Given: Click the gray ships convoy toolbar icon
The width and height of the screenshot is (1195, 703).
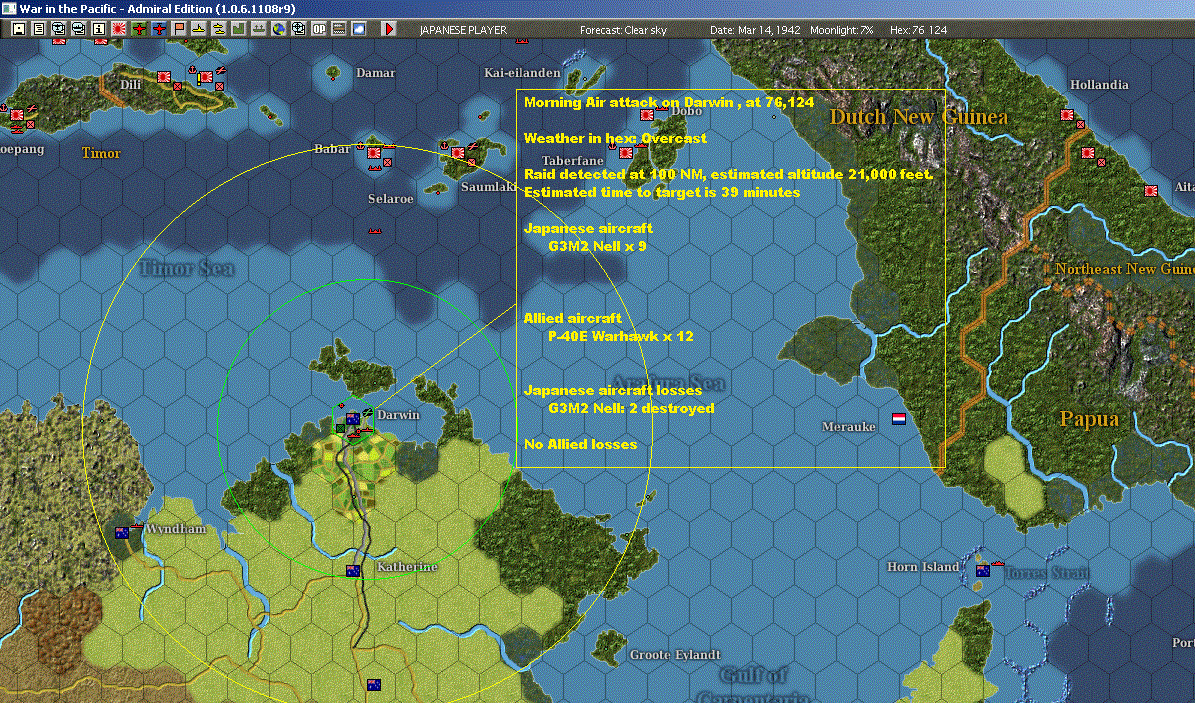Looking at the screenshot, I should point(258,29).
